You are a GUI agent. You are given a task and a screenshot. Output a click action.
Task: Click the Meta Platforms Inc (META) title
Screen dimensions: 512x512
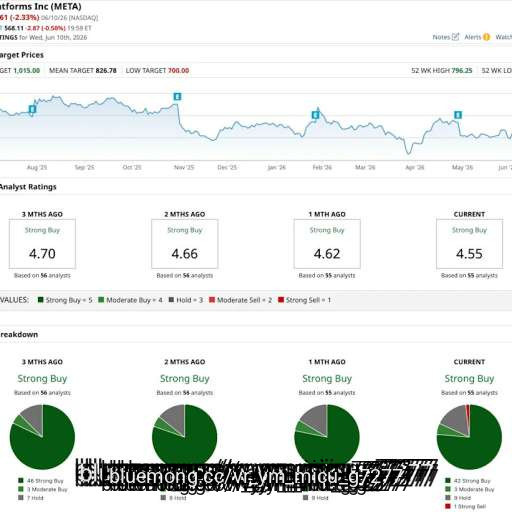(x=41, y=6)
